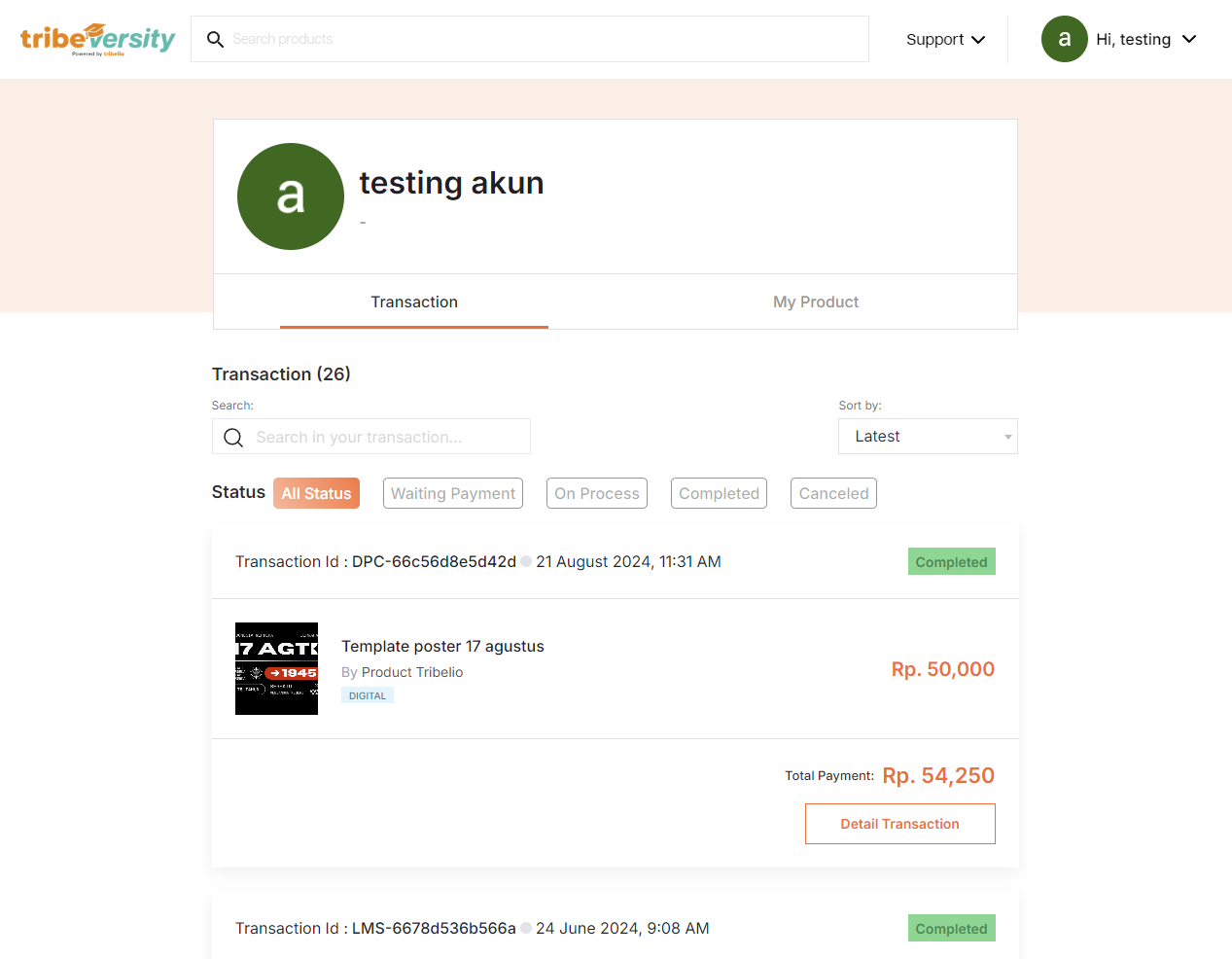Open the Template poster 17 agustus thumbnail

(x=276, y=669)
